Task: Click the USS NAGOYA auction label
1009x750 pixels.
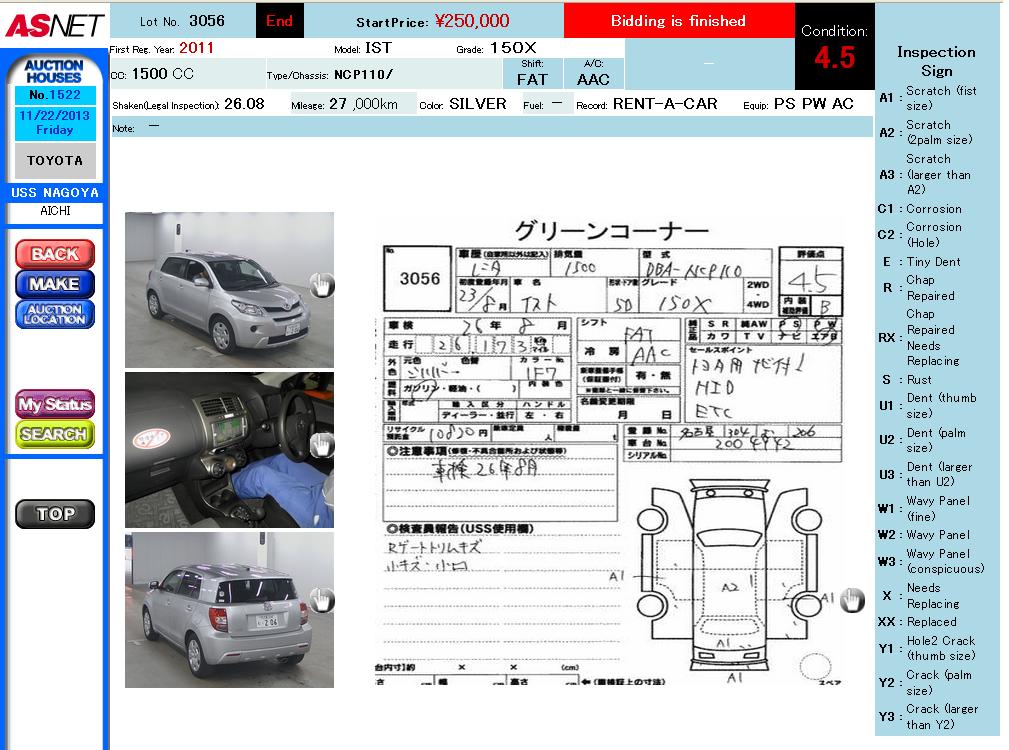Action: click(54, 192)
